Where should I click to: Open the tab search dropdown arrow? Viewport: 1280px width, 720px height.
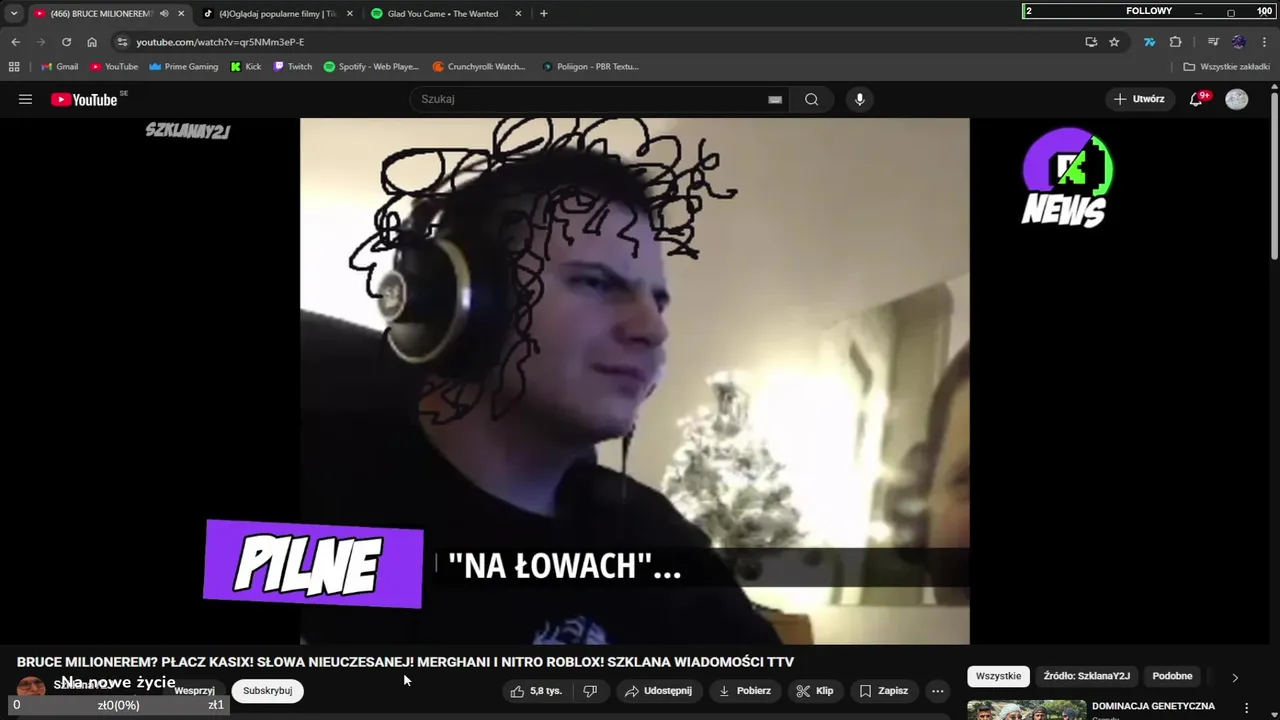coord(14,14)
